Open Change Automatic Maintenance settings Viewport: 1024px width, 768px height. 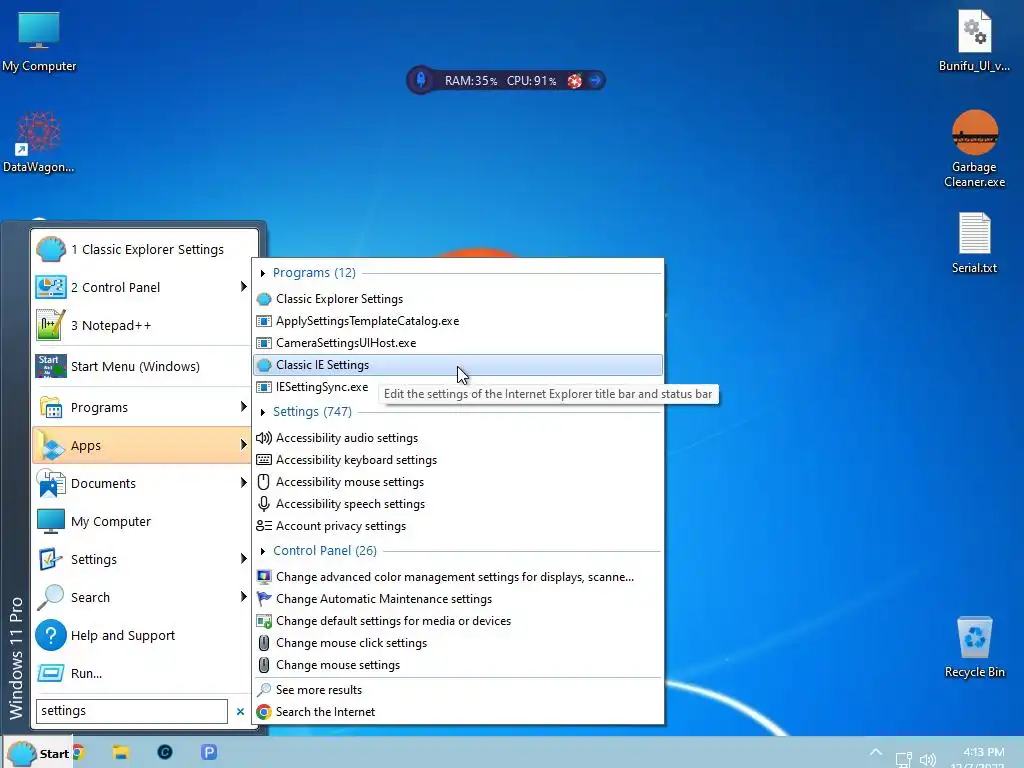pos(458,599)
